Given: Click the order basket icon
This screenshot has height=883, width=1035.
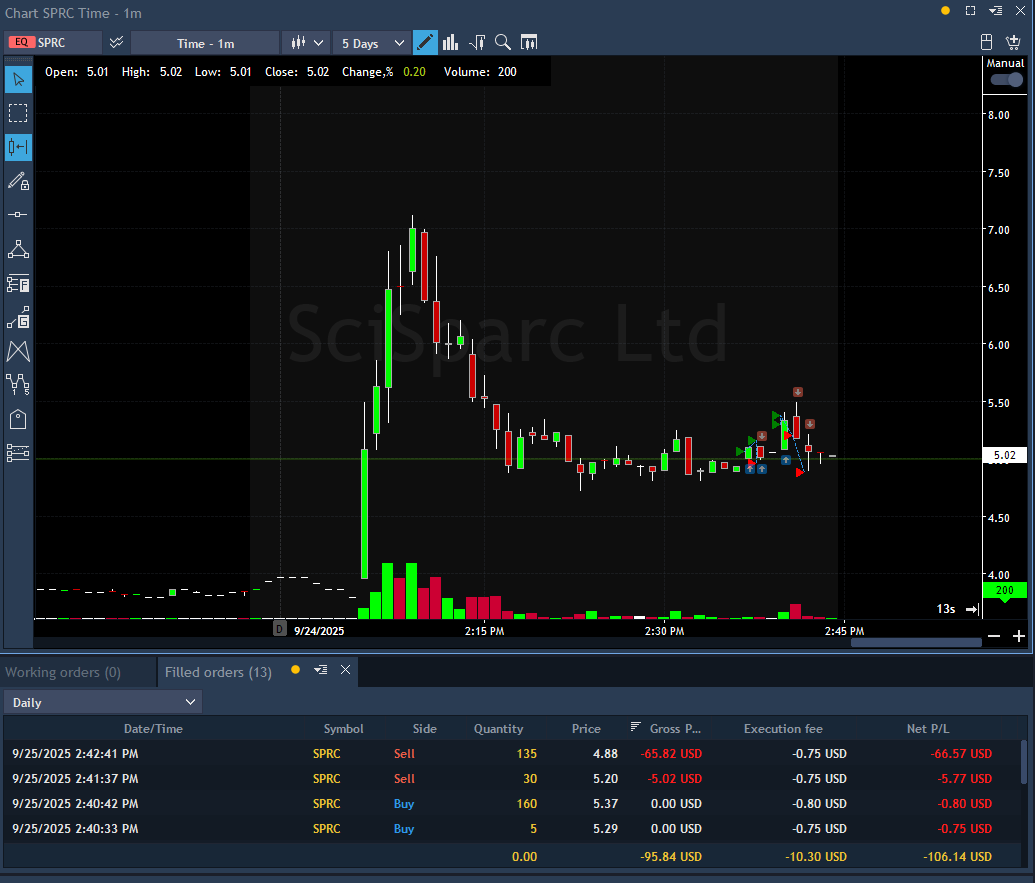Looking at the screenshot, I should pos(1013,43).
